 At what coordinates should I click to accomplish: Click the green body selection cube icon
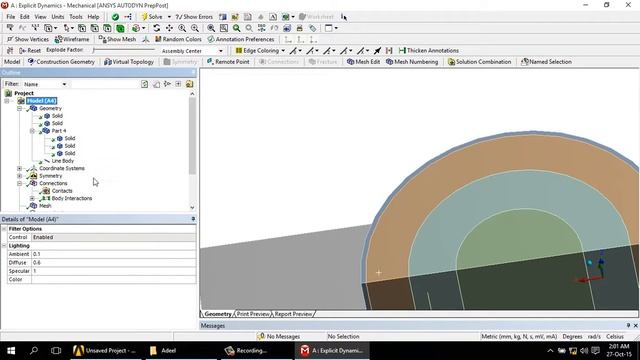(x=120, y=28)
